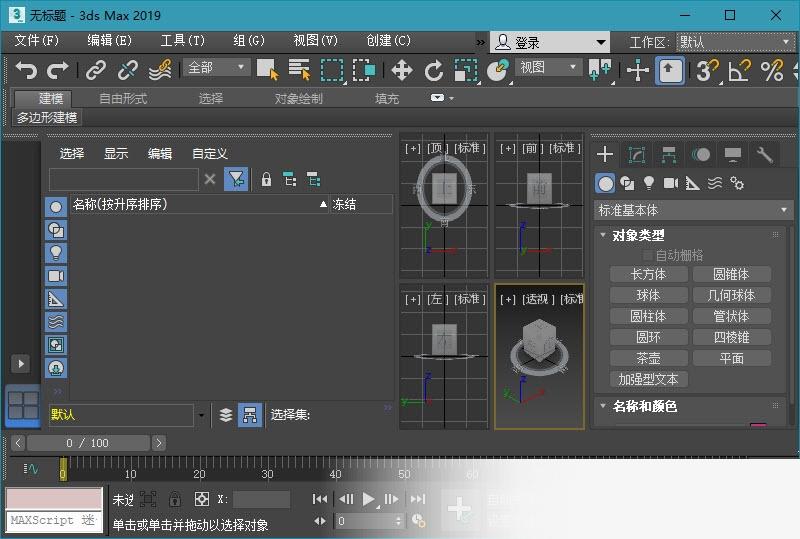Toggle Window/Crossing selection mode

364,70
